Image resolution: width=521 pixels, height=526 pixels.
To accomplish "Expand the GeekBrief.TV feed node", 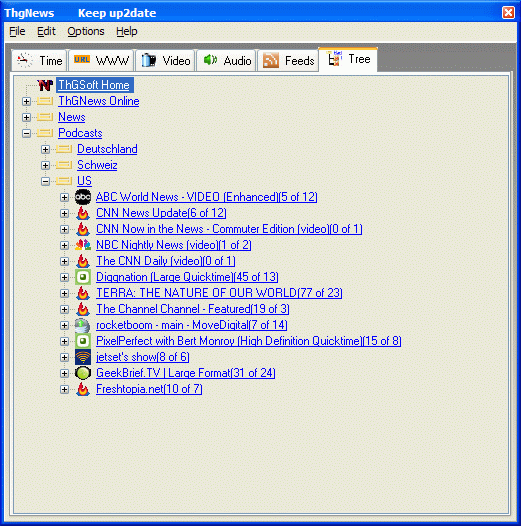I will coord(64,373).
